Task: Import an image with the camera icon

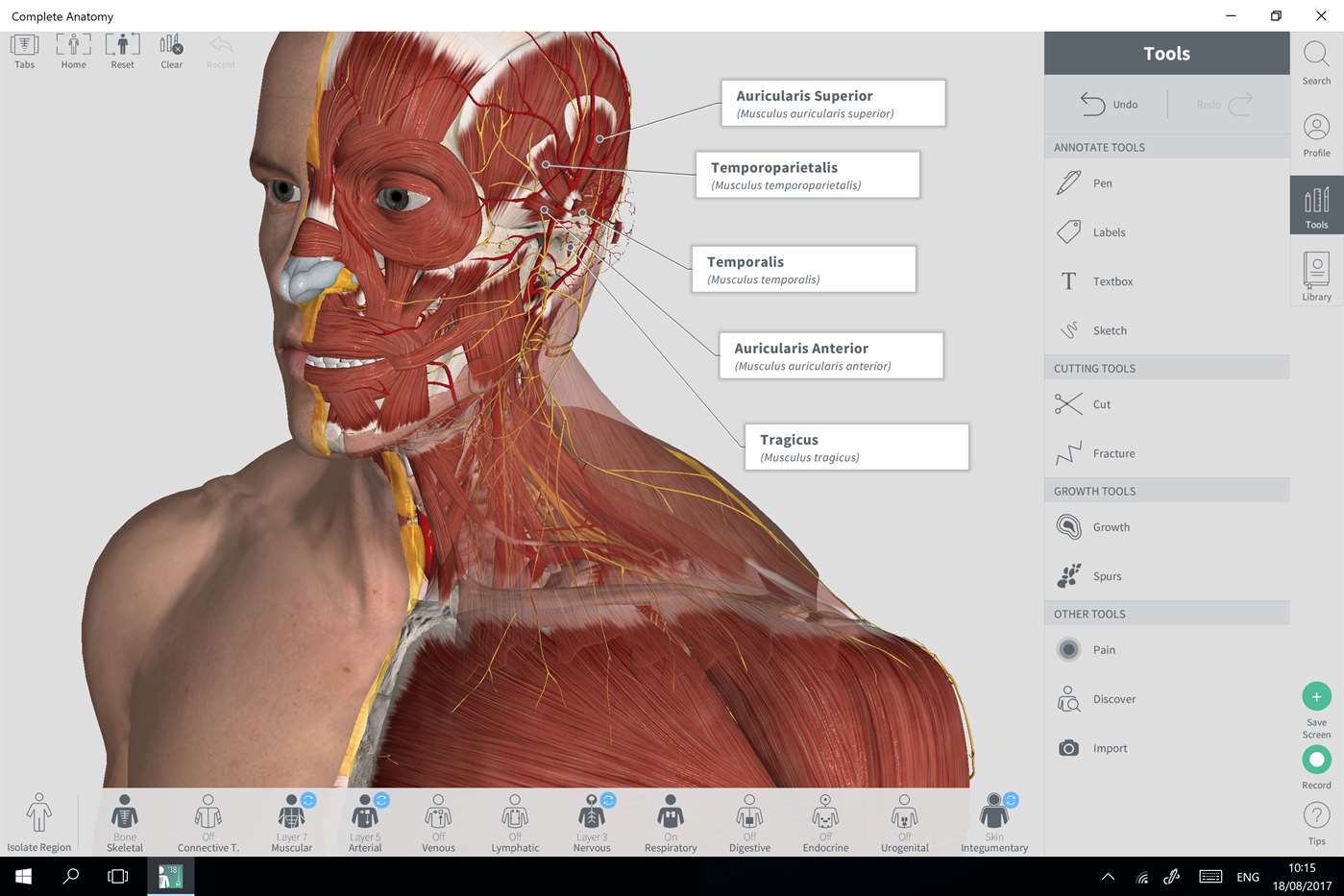Action: 1166,748
